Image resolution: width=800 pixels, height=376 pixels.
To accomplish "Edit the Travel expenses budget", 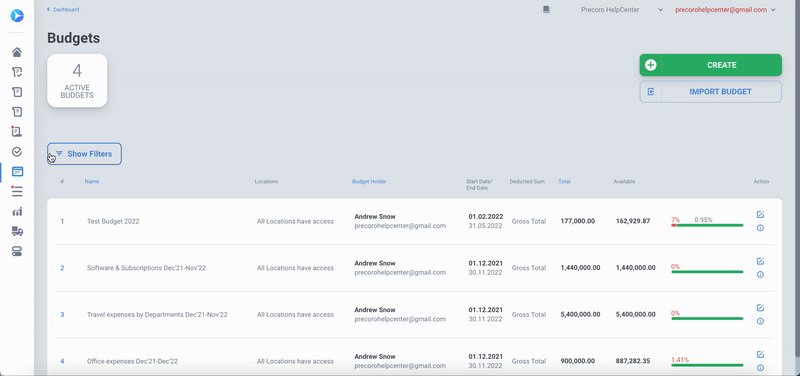I will (760, 308).
